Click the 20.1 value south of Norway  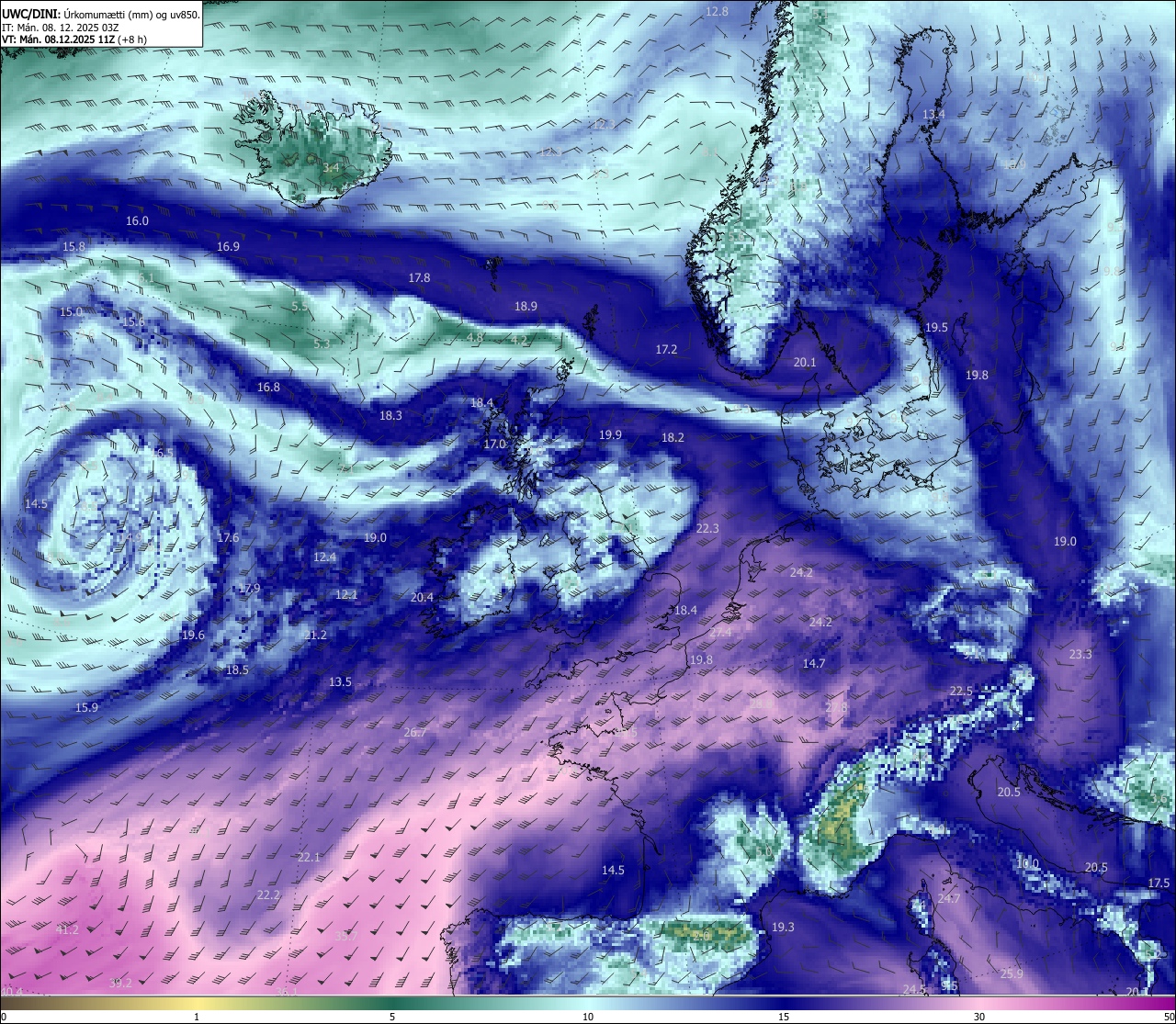click(805, 362)
